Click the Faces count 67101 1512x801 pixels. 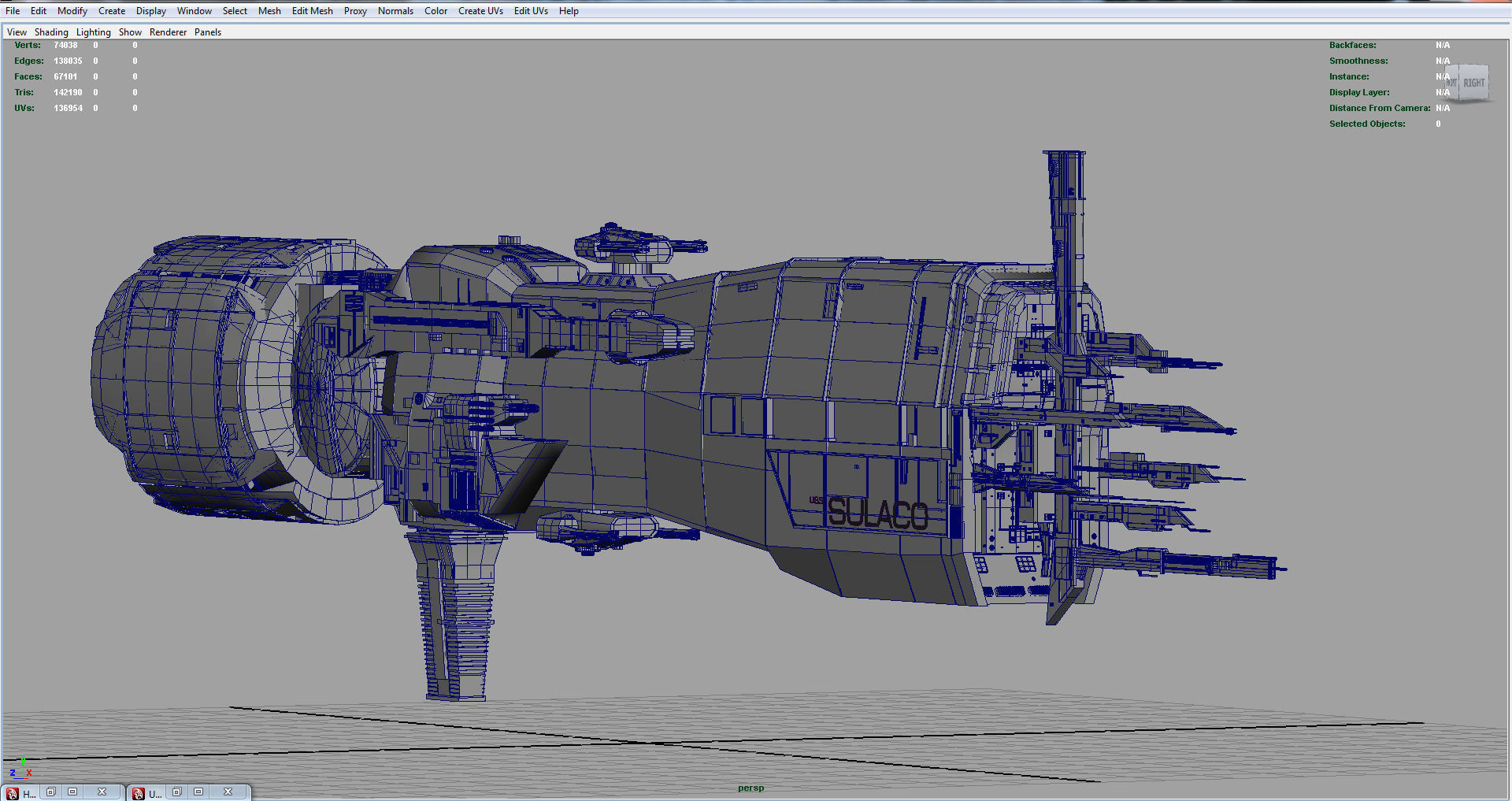click(x=66, y=77)
